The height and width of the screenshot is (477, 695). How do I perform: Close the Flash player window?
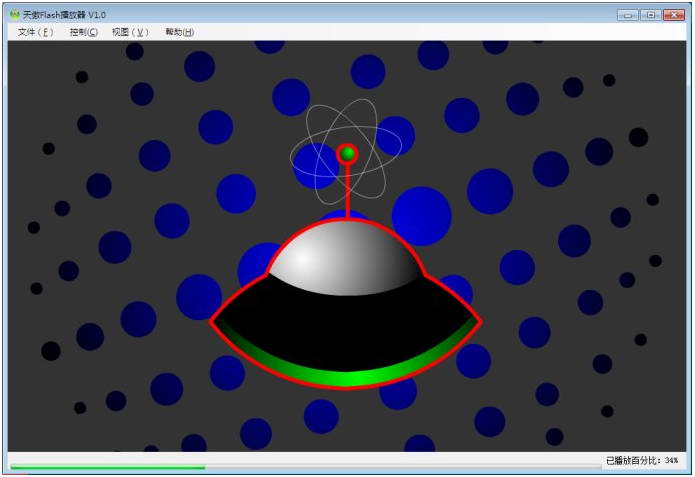(x=674, y=15)
